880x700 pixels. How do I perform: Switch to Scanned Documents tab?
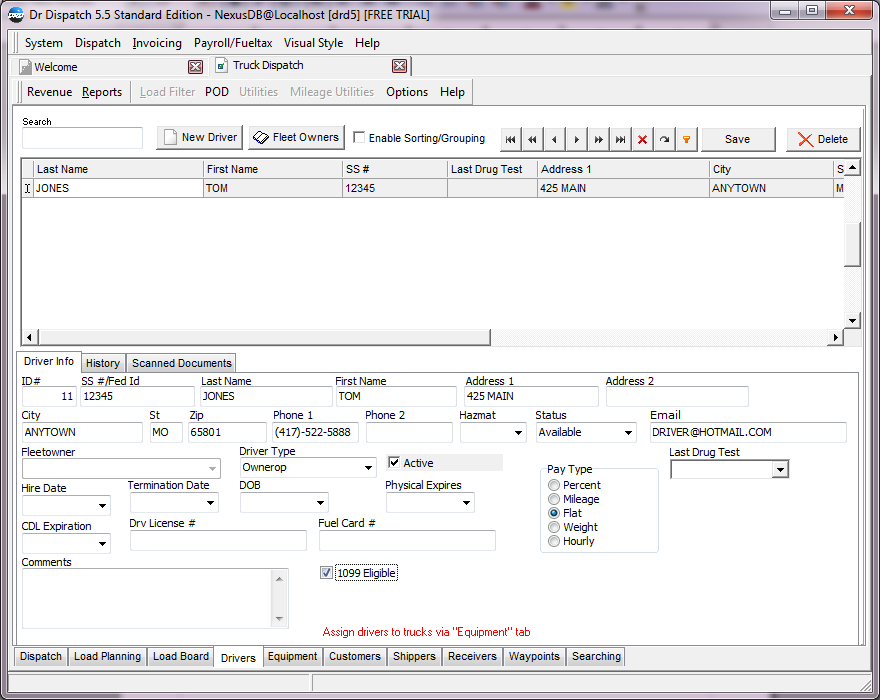tap(181, 363)
